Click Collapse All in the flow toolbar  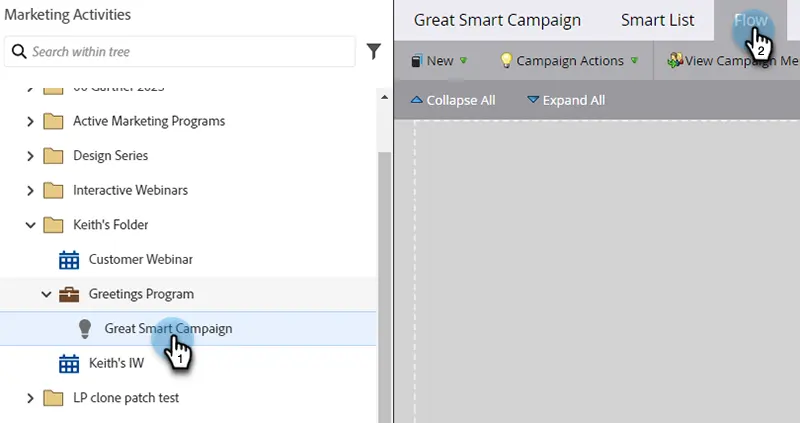coord(453,100)
